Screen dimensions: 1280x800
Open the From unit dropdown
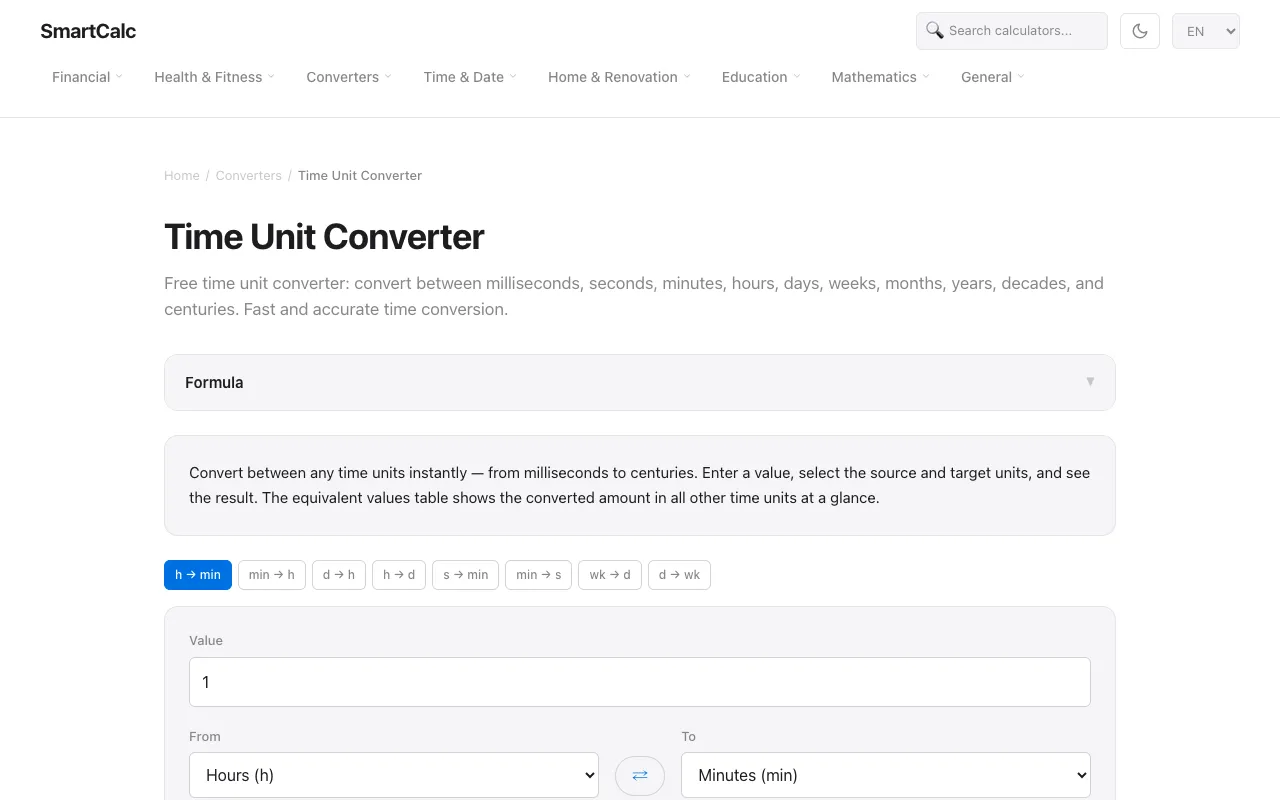394,775
